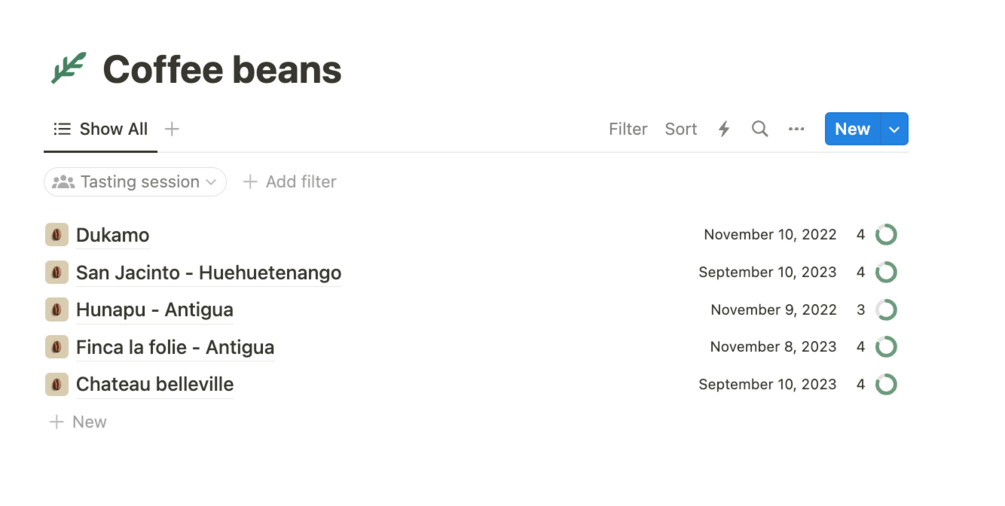
Task: Select the Show All view tab
Action: tap(100, 129)
